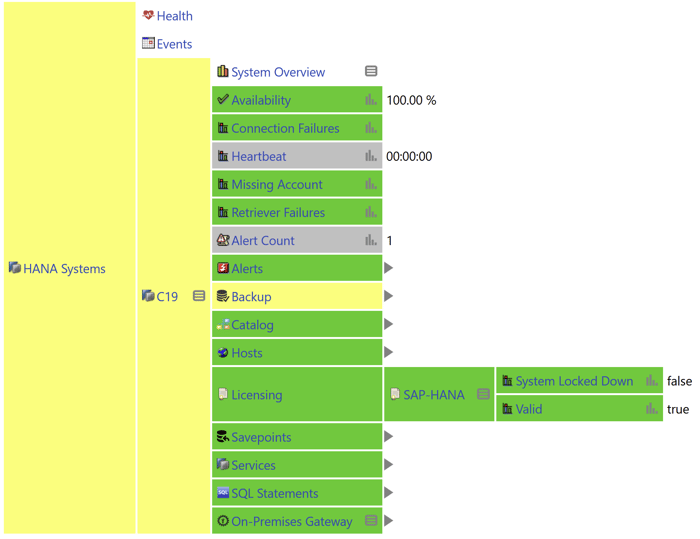Open the Missing Account link
Screen dimensions: 700x539
[276, 184]
